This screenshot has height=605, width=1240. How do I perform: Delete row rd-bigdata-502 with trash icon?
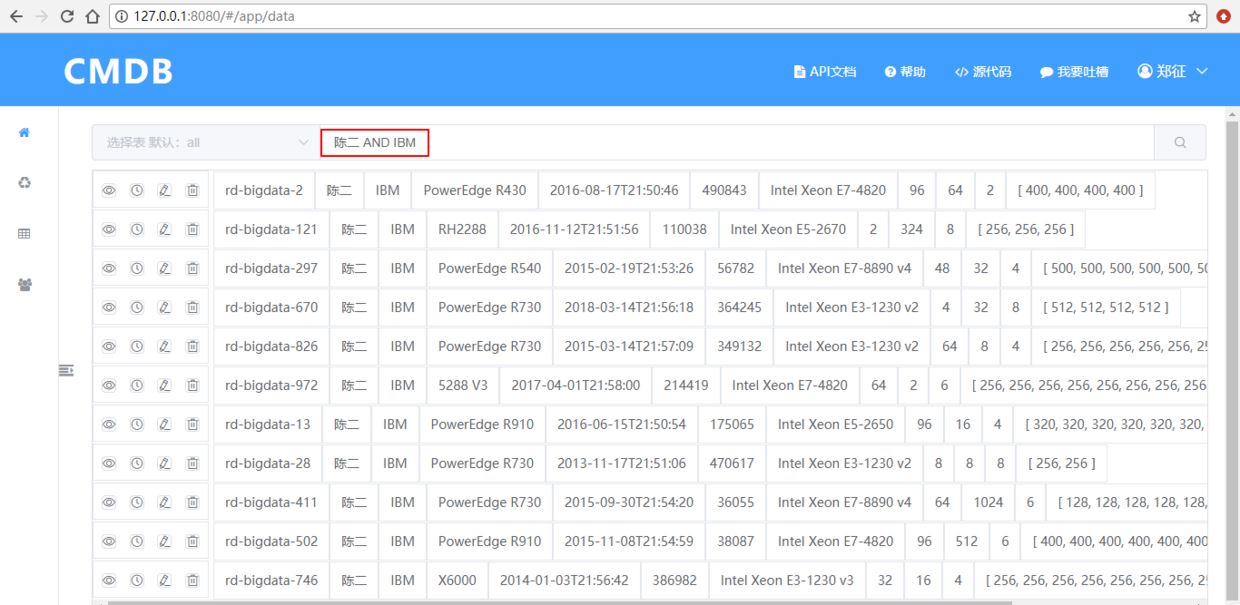192,541
